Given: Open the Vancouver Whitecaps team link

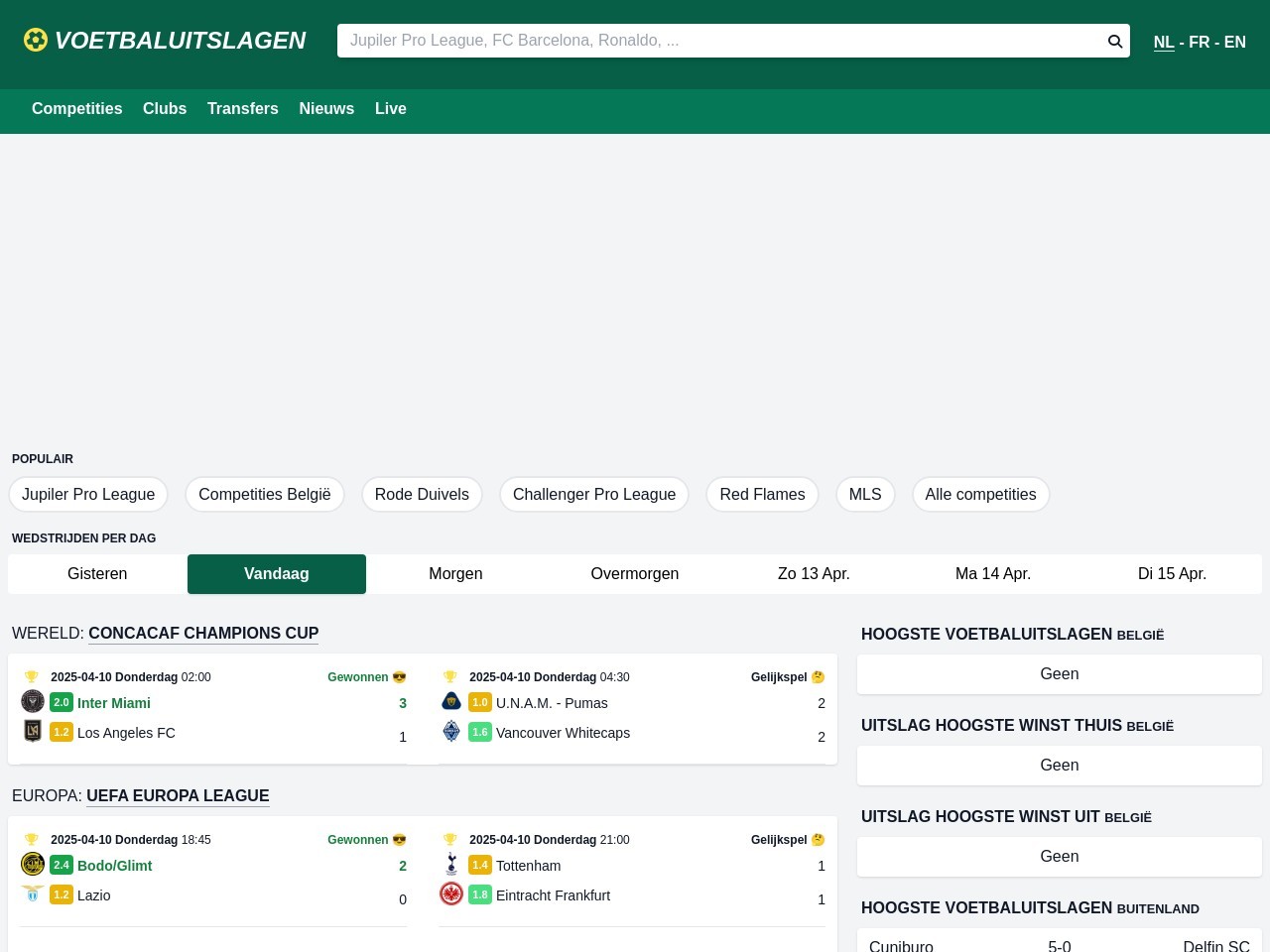Looking at the screenshot, I should click(563, 733).
